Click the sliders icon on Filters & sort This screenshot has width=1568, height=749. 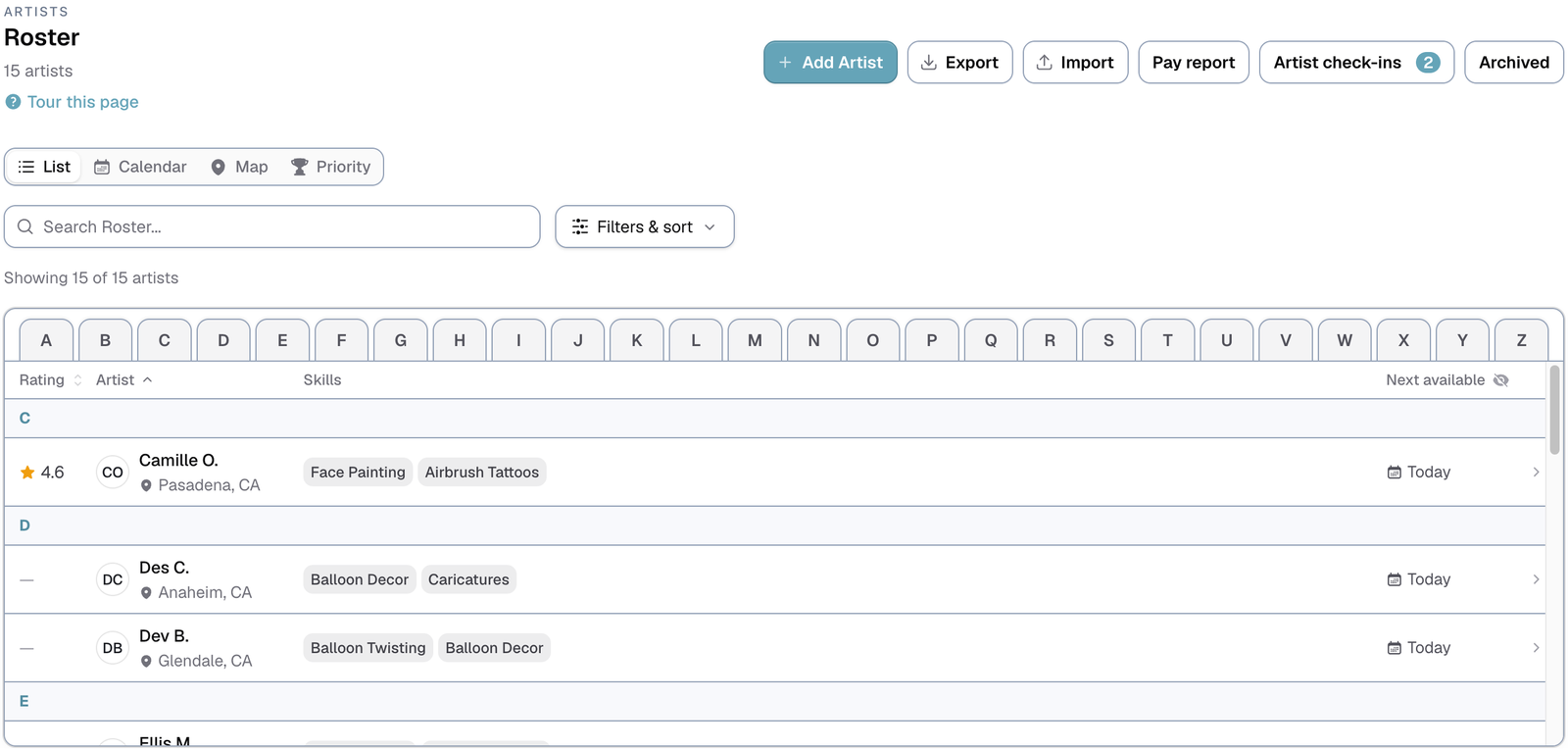[580, 226]
